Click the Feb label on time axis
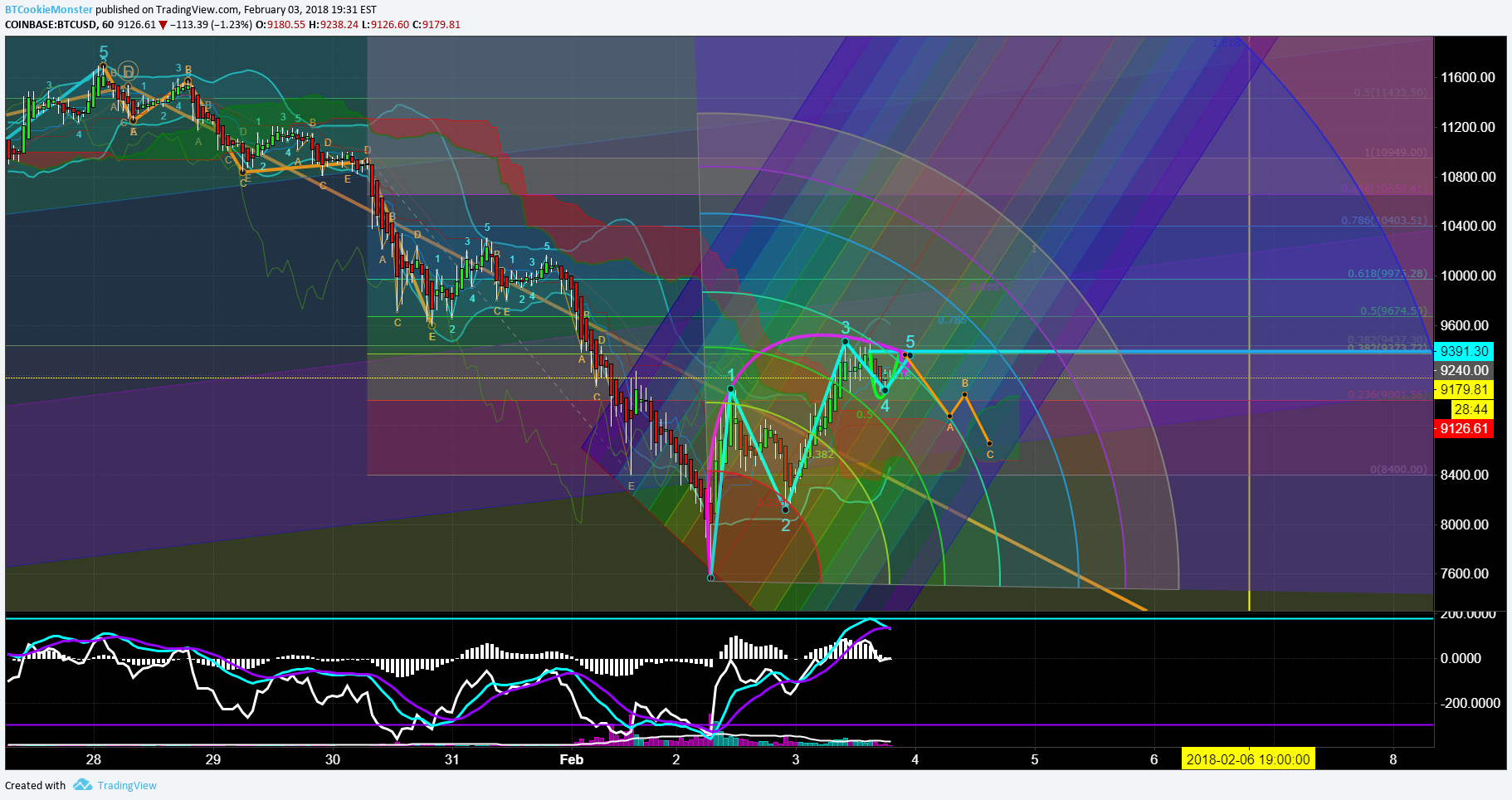Image resolution: width=1512 pixels, height=800 pixels. pos(572,759)
